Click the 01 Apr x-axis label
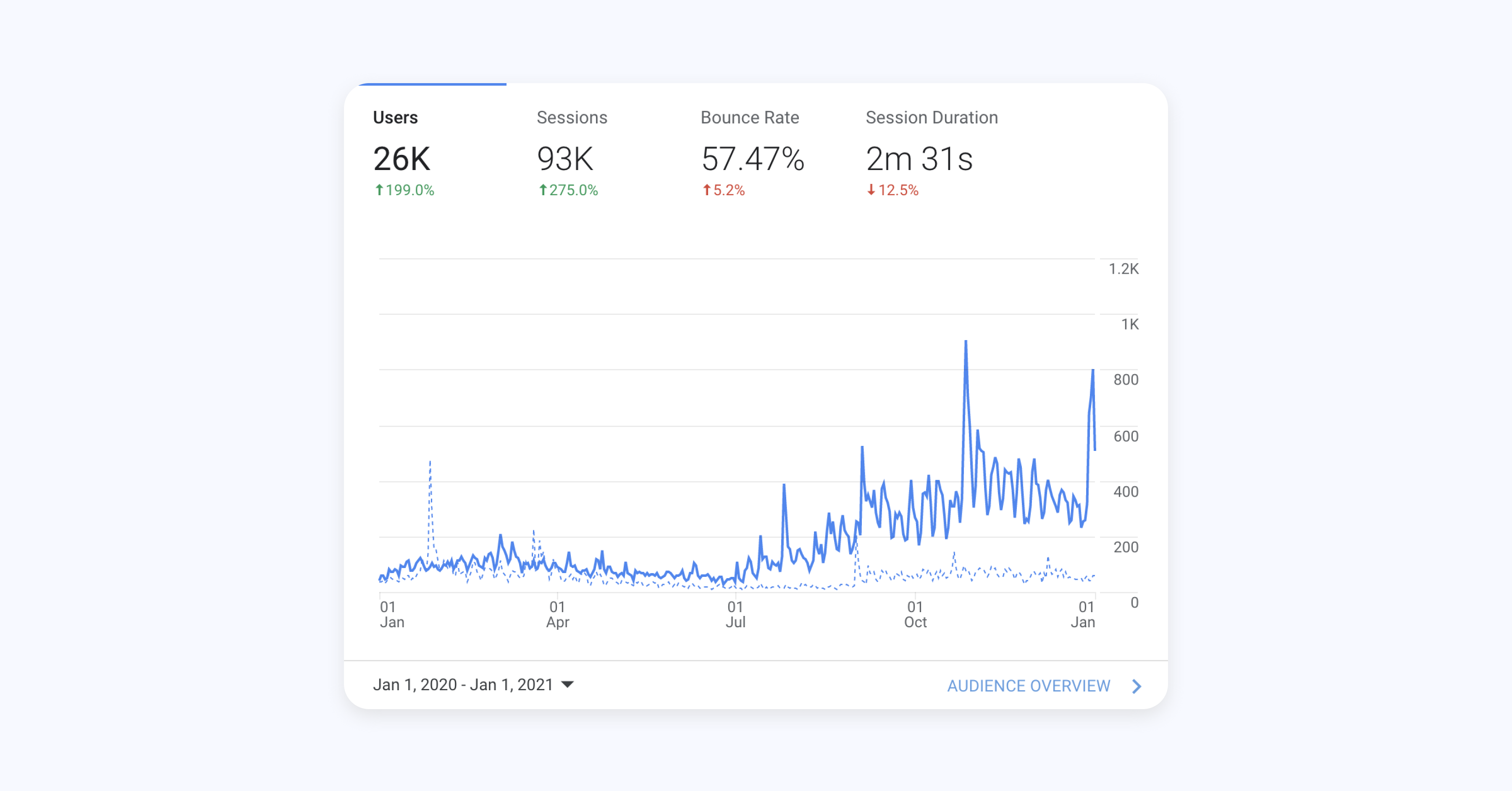Viewport: 1512px width, 791px height. click(557, 614)
